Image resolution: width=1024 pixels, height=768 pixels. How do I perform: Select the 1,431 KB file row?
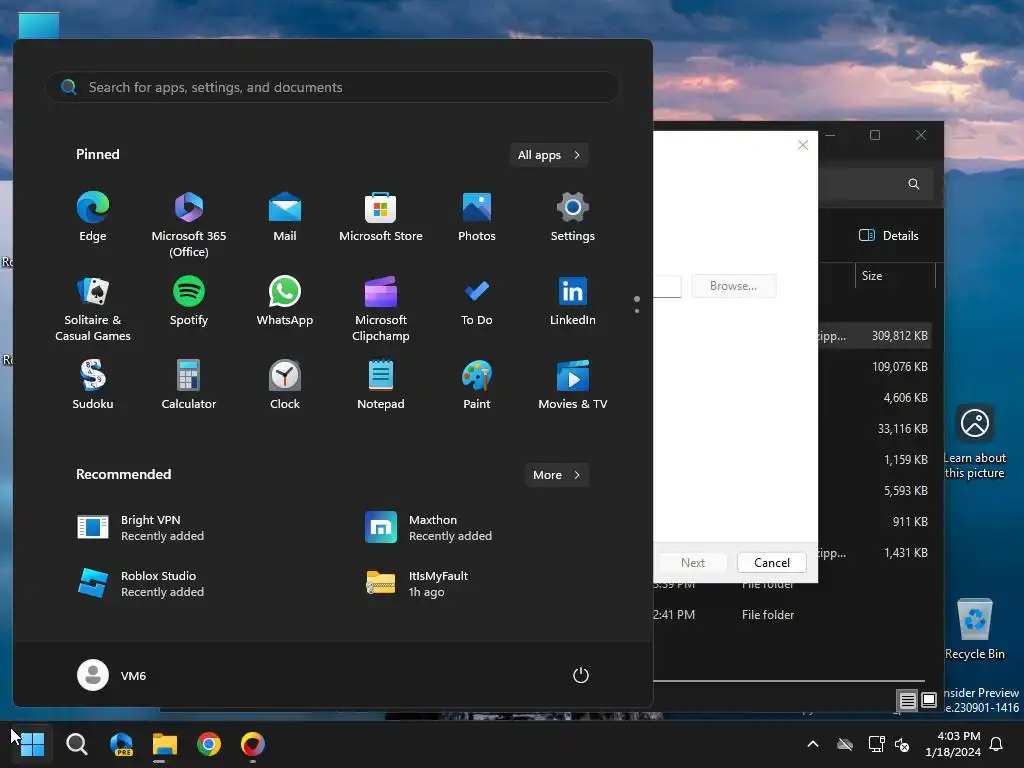pyautogui.click(x=875, y=552)
